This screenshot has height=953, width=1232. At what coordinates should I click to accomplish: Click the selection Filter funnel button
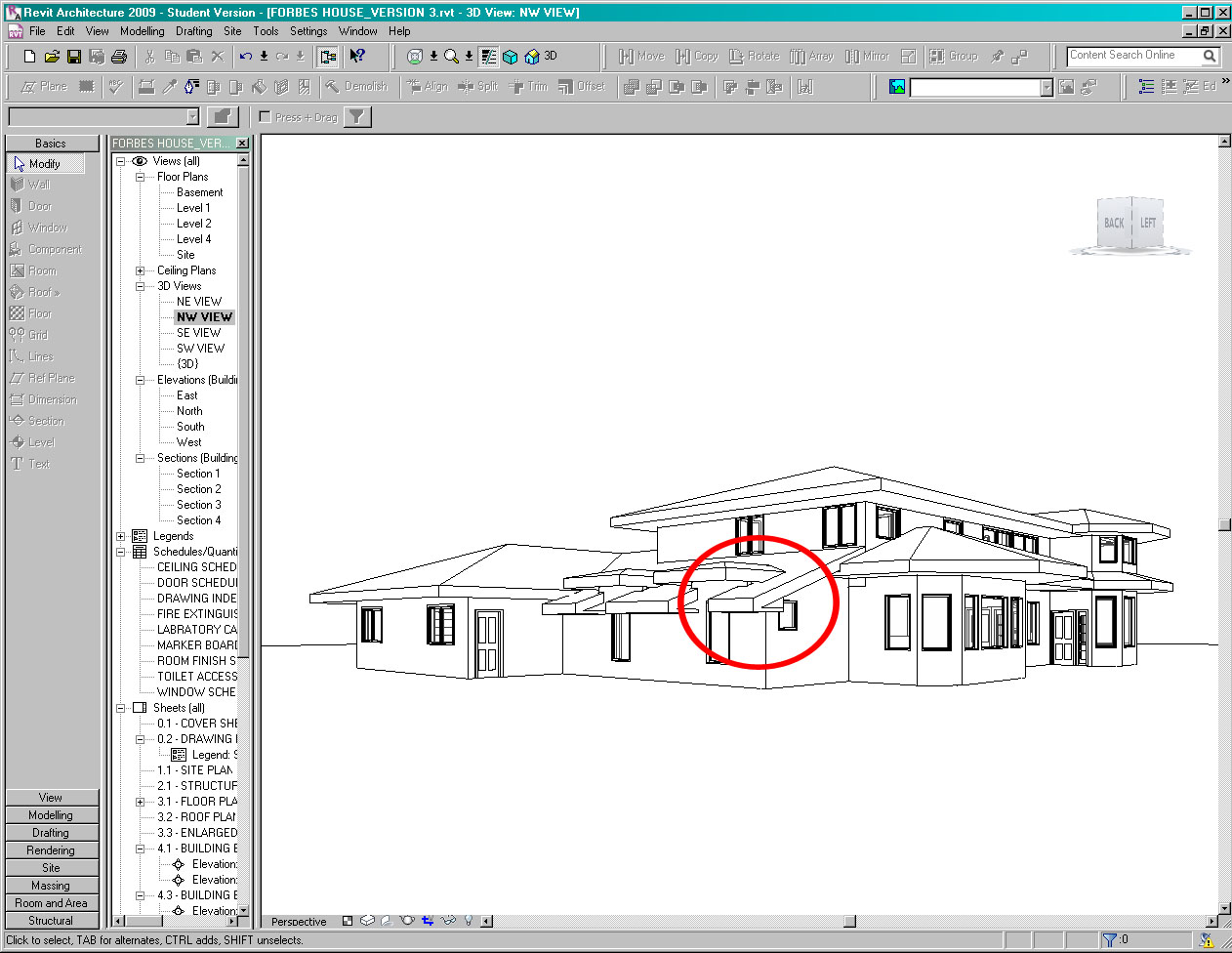(357, 117)
